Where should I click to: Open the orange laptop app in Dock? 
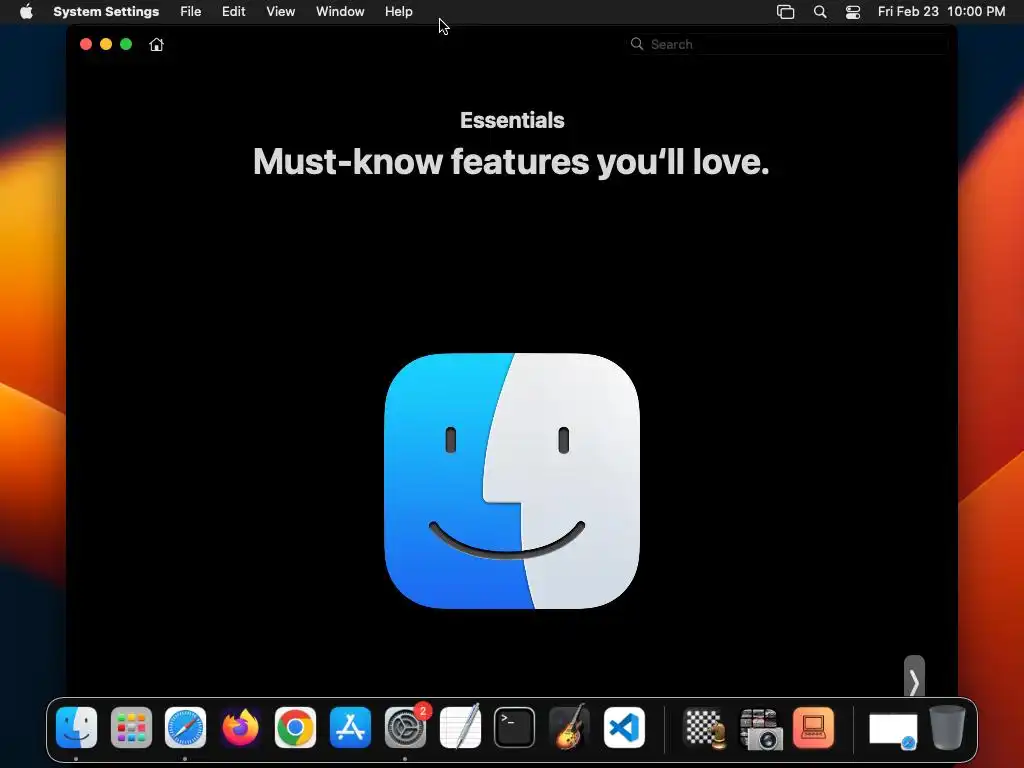pyautogui.click(x=813, y=728)
